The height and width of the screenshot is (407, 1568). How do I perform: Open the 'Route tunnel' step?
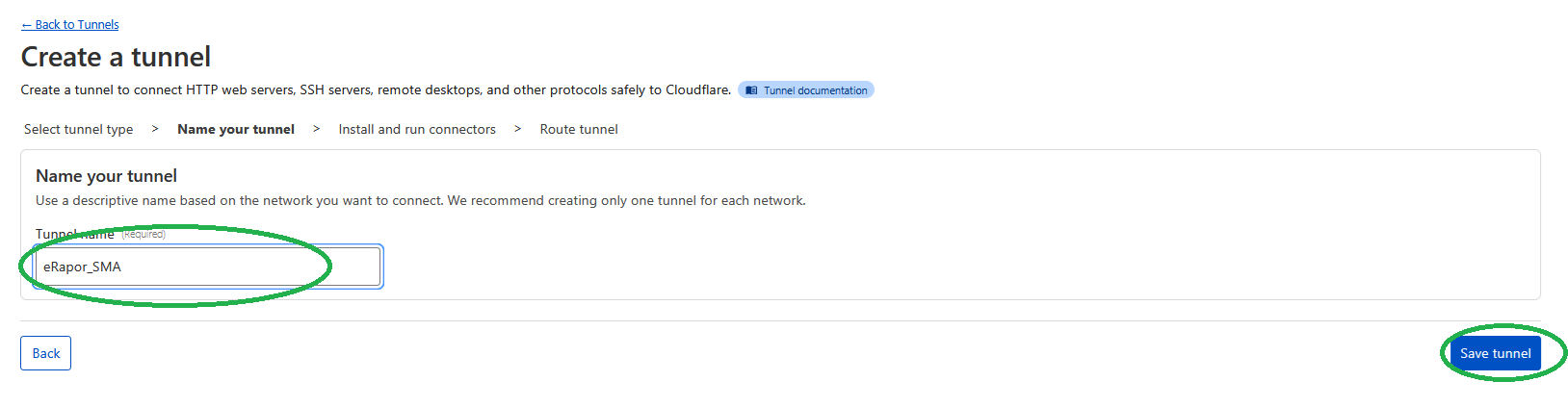[x=579, y=129]
